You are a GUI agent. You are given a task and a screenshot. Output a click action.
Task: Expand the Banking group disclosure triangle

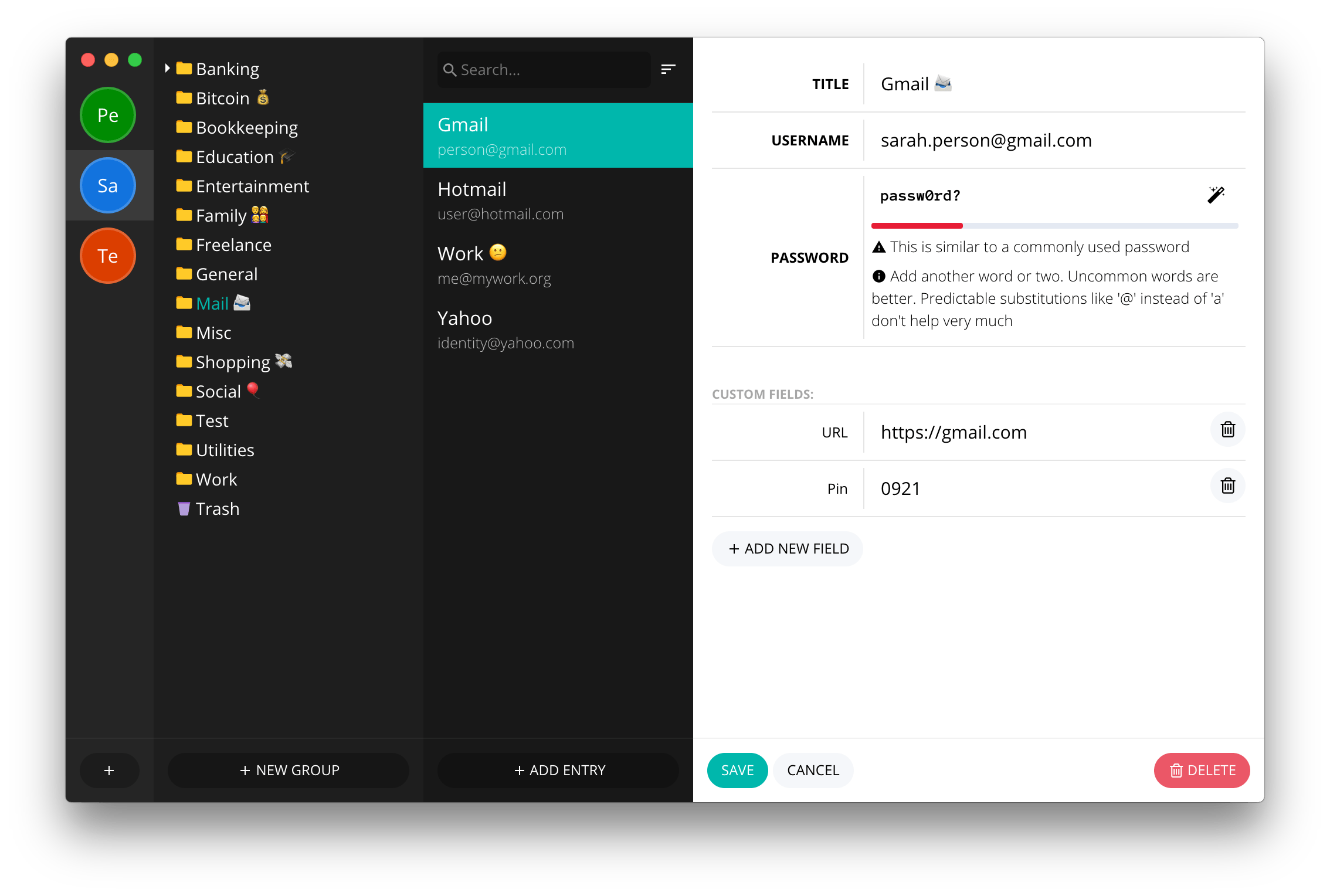coord(167,68)
